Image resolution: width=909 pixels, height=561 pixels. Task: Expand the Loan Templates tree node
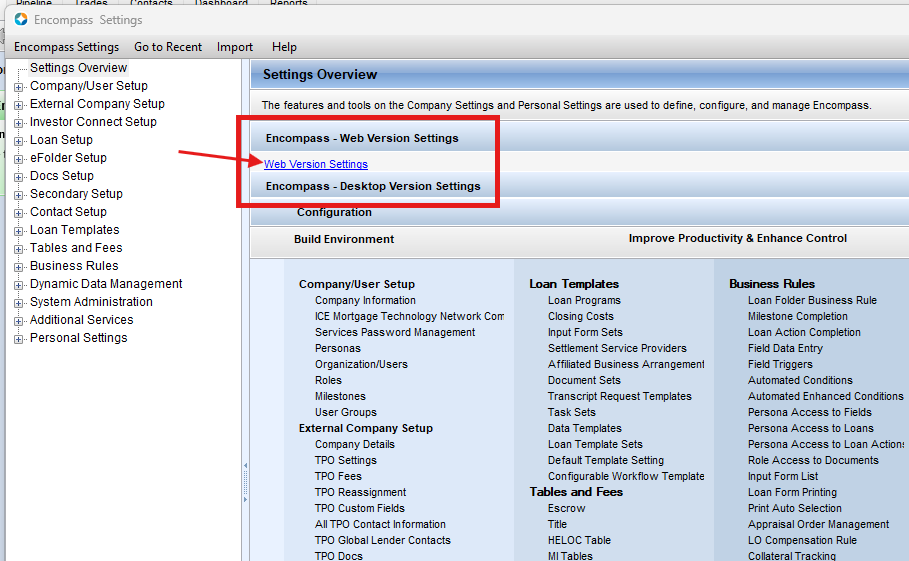[19, 231]
